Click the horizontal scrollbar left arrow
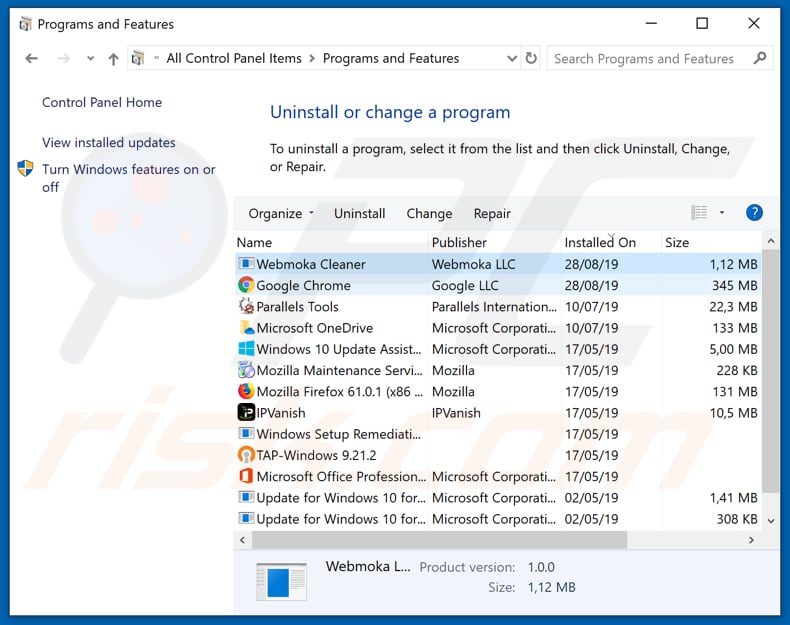The height and width of the screenshot is (625, 790). tap(243, 540)
